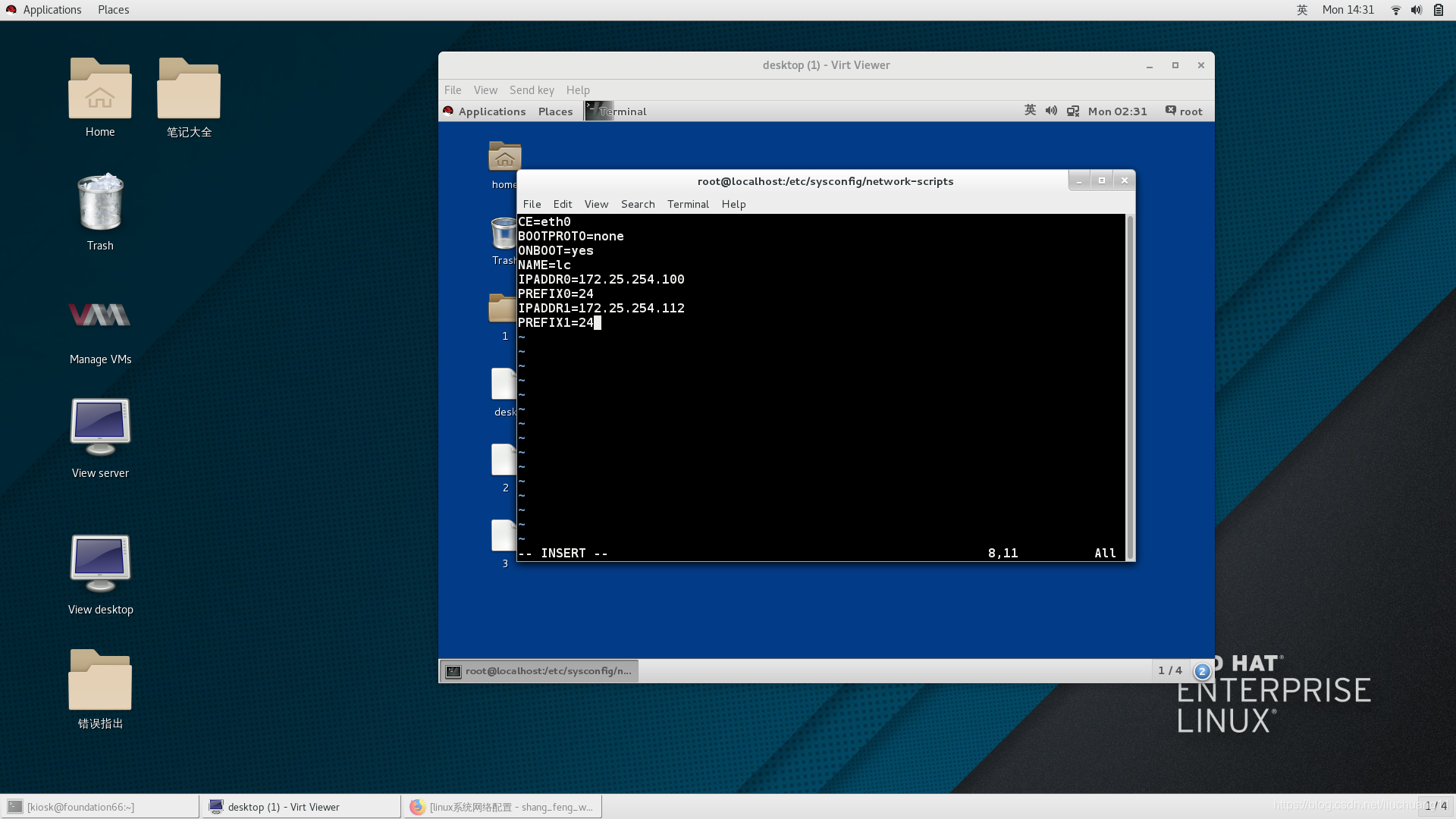Click guest clock Mon 02:31

pos(1117,111)
